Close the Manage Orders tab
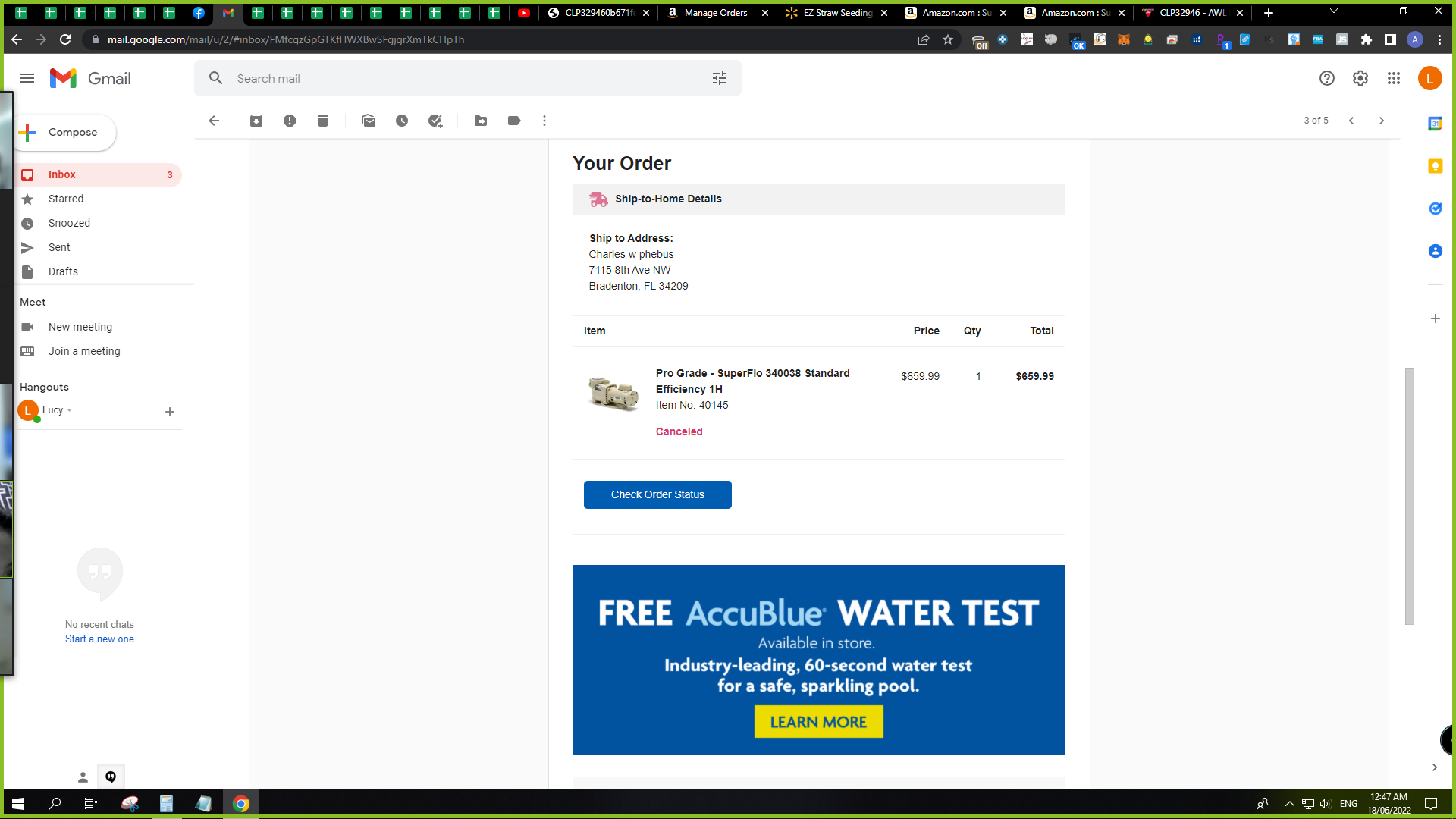The image size is (1456, 819). 765,13
